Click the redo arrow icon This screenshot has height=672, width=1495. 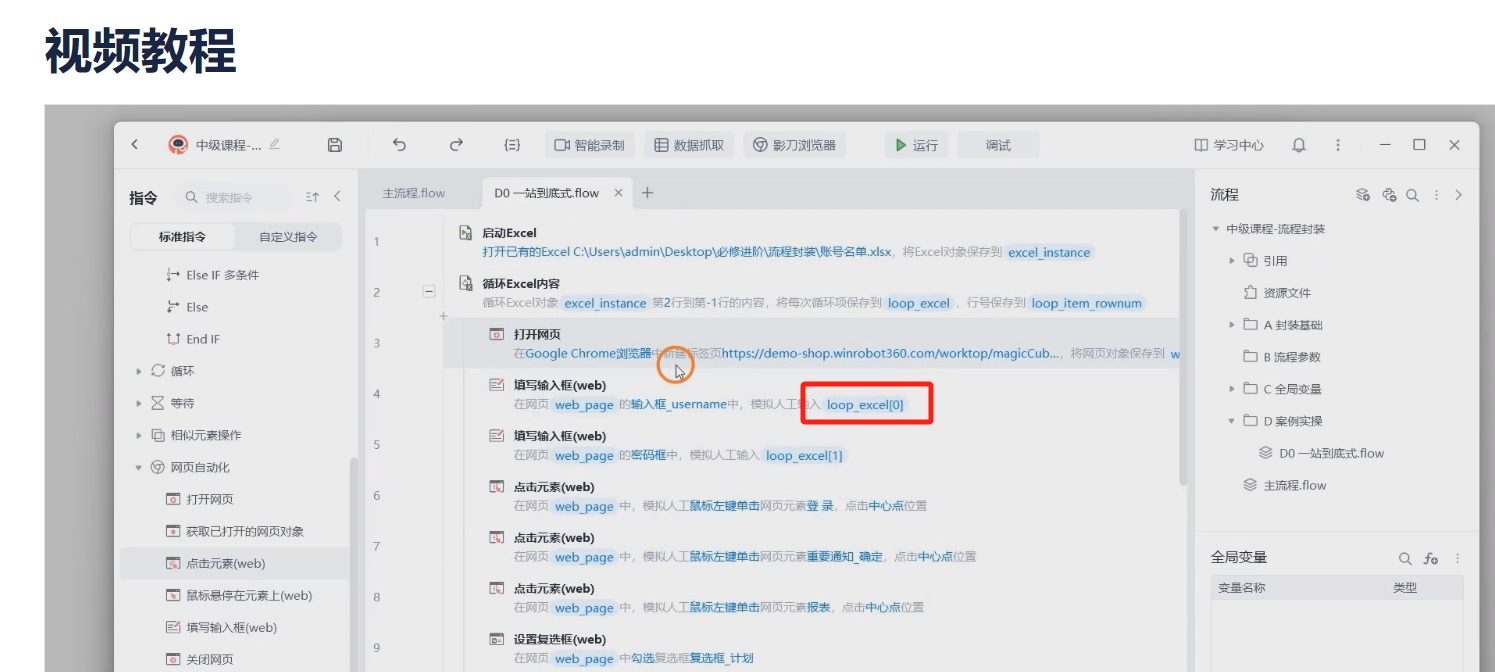pos(456,145)
